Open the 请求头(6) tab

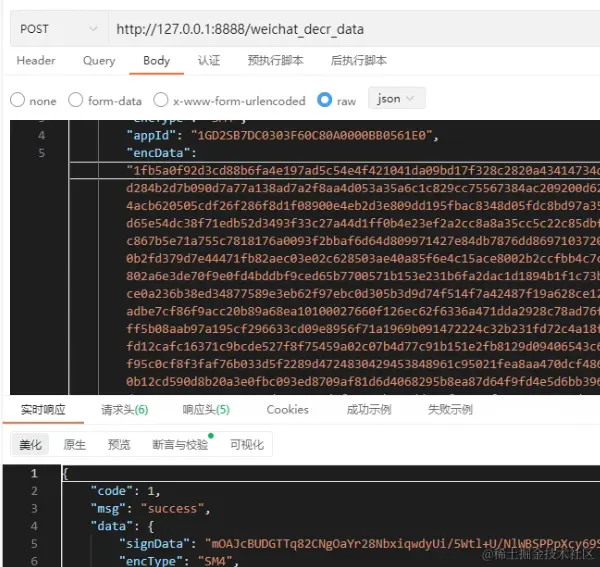coord(125,410)
